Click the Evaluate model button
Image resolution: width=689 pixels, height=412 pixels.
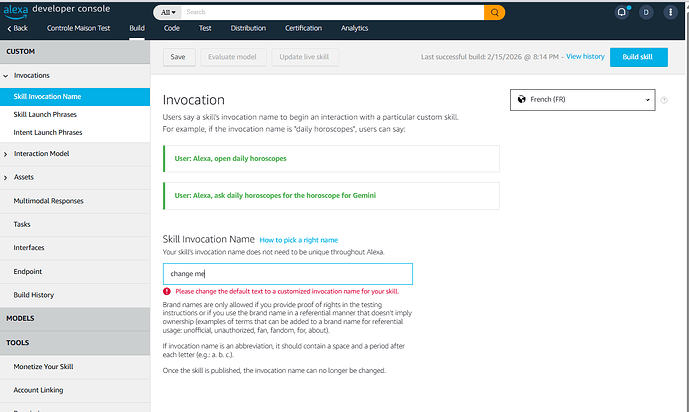point(232,57)
